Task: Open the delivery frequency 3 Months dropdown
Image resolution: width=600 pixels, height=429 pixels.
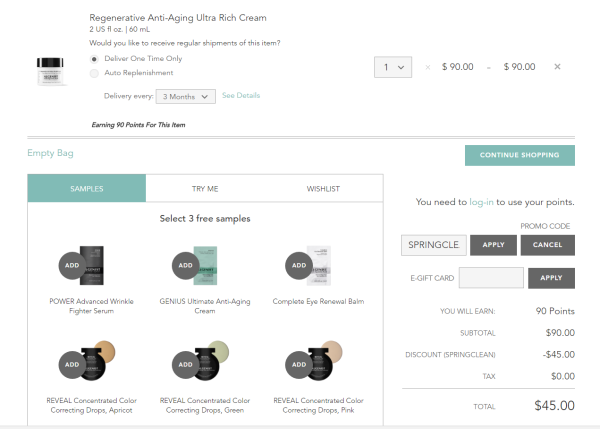Action: click(x=186, y=96)
